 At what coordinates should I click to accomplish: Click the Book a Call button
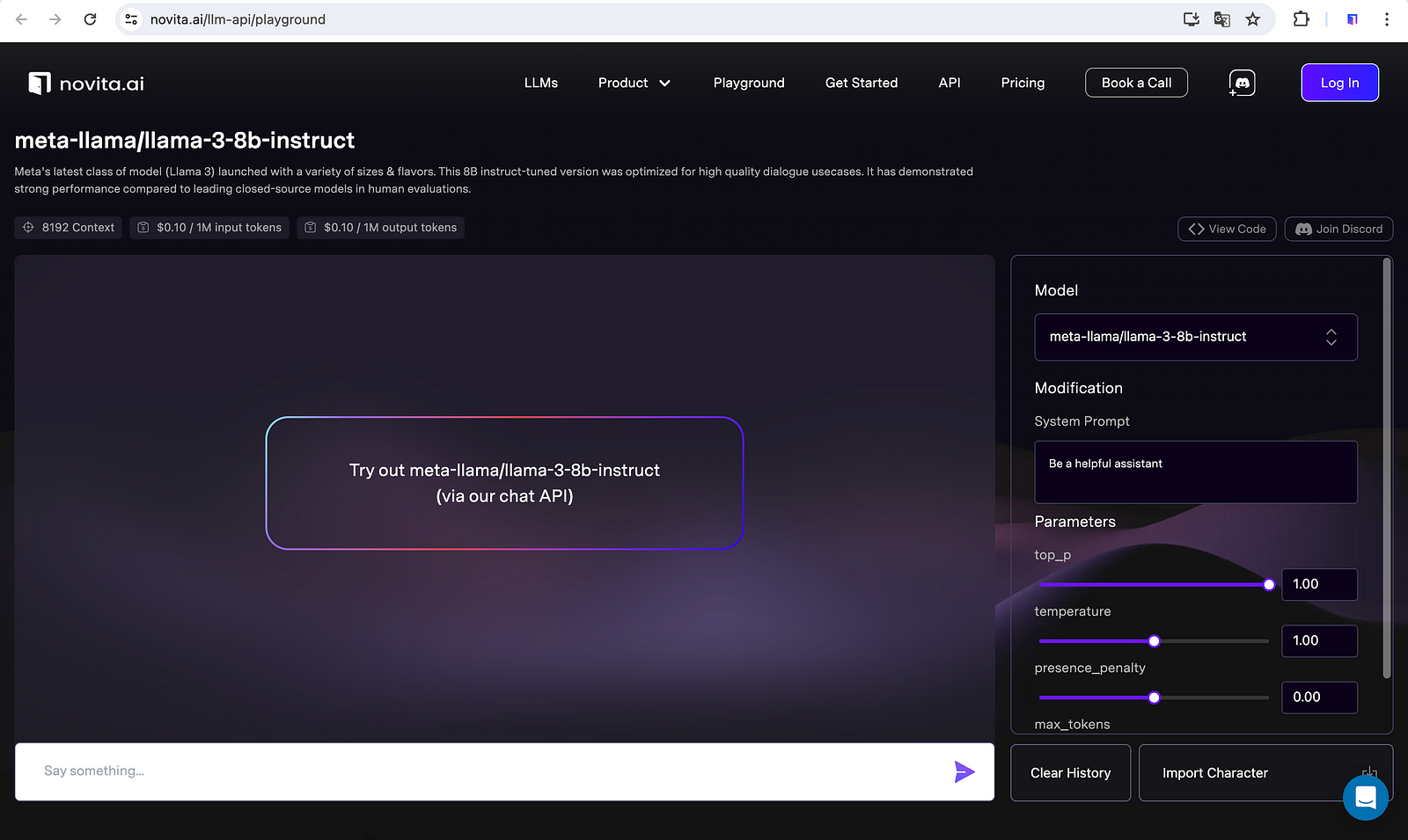click(x=1136, y=83)
